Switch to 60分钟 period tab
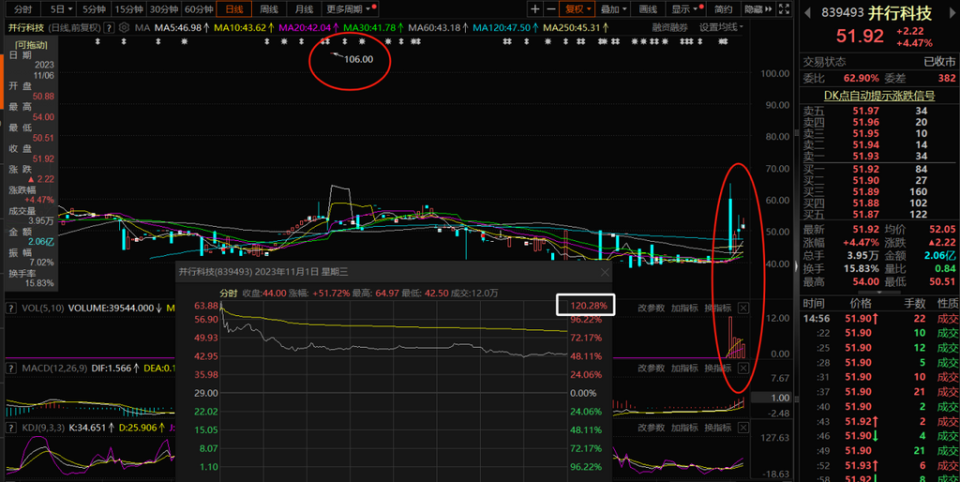Screen dimensions: 960x482 pyautogui.click(x=198, y=9)
